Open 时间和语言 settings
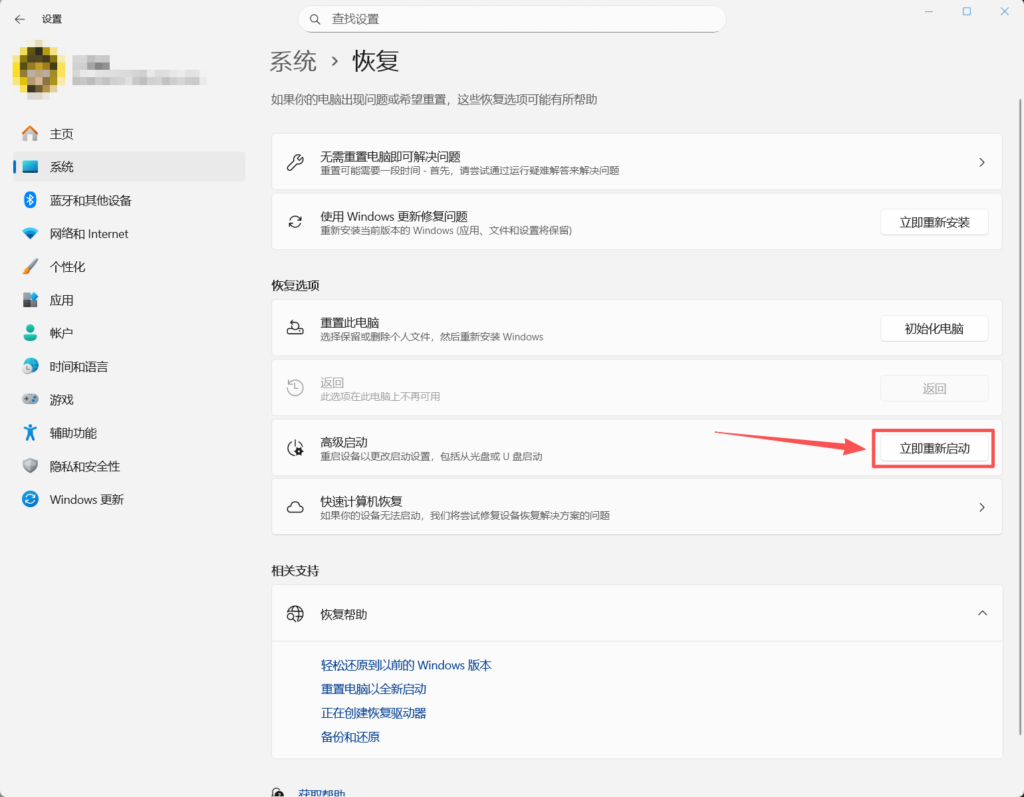 78,367
